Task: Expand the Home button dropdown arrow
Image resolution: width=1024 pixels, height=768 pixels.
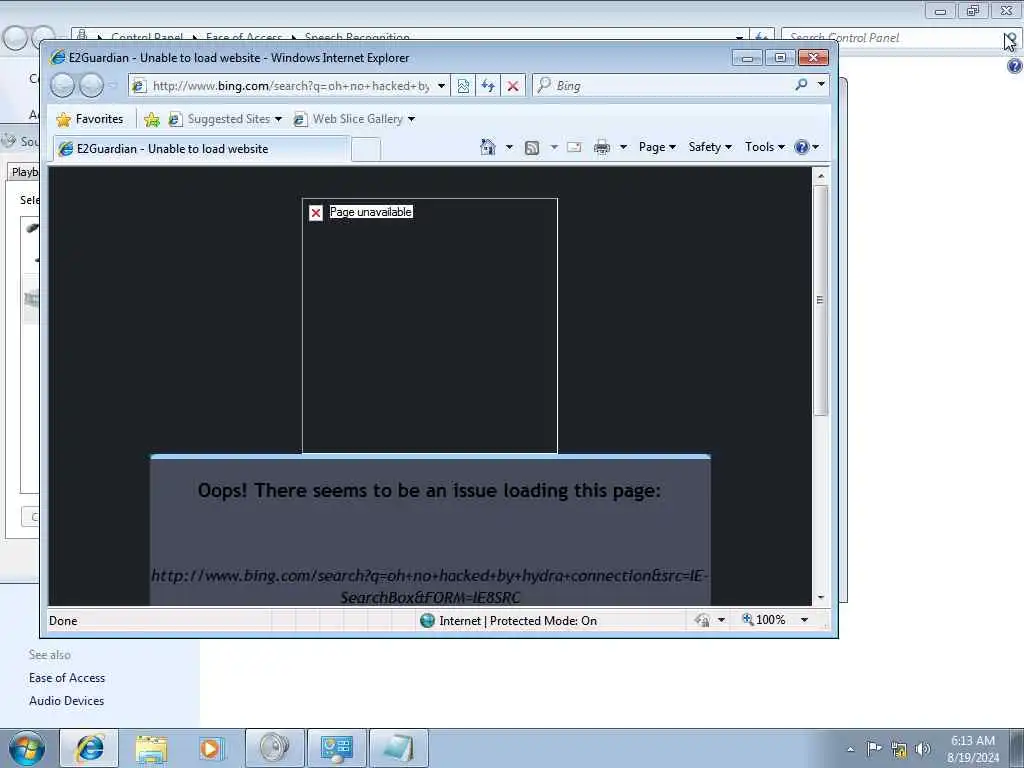Action: (509, 147)
